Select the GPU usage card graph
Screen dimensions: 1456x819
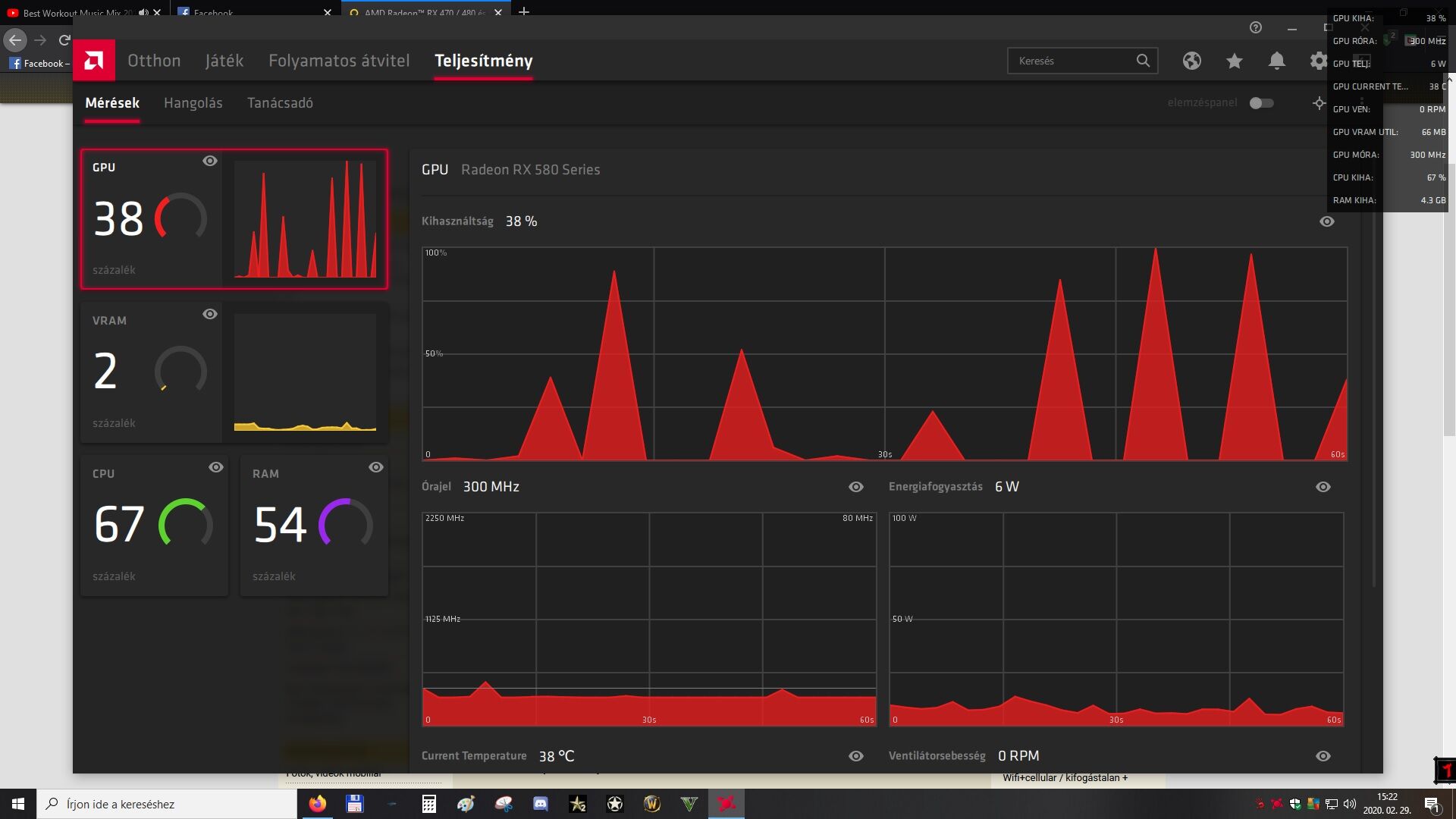pyautogui.click(x=305, y=219)
